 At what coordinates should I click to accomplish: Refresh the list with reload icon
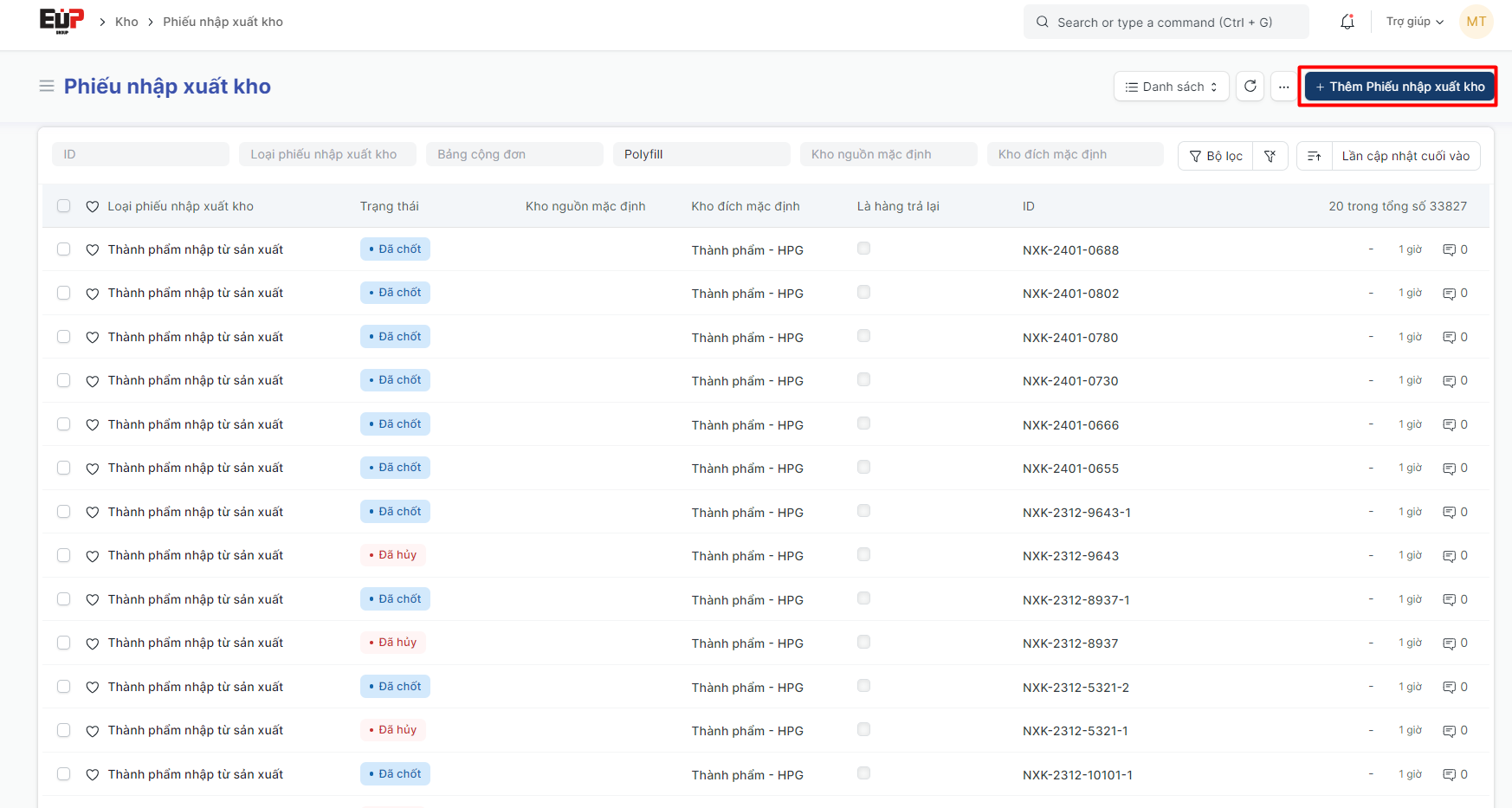coord(1250,87)
